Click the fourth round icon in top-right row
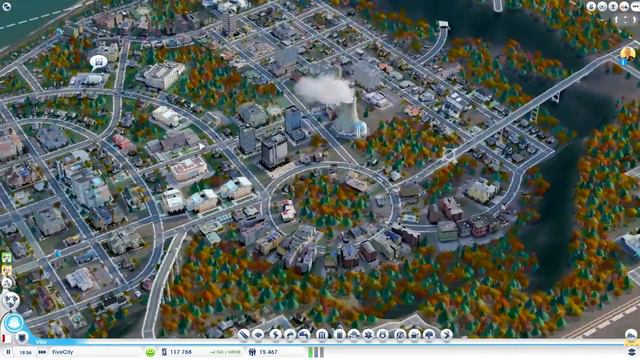 [624, 6]
